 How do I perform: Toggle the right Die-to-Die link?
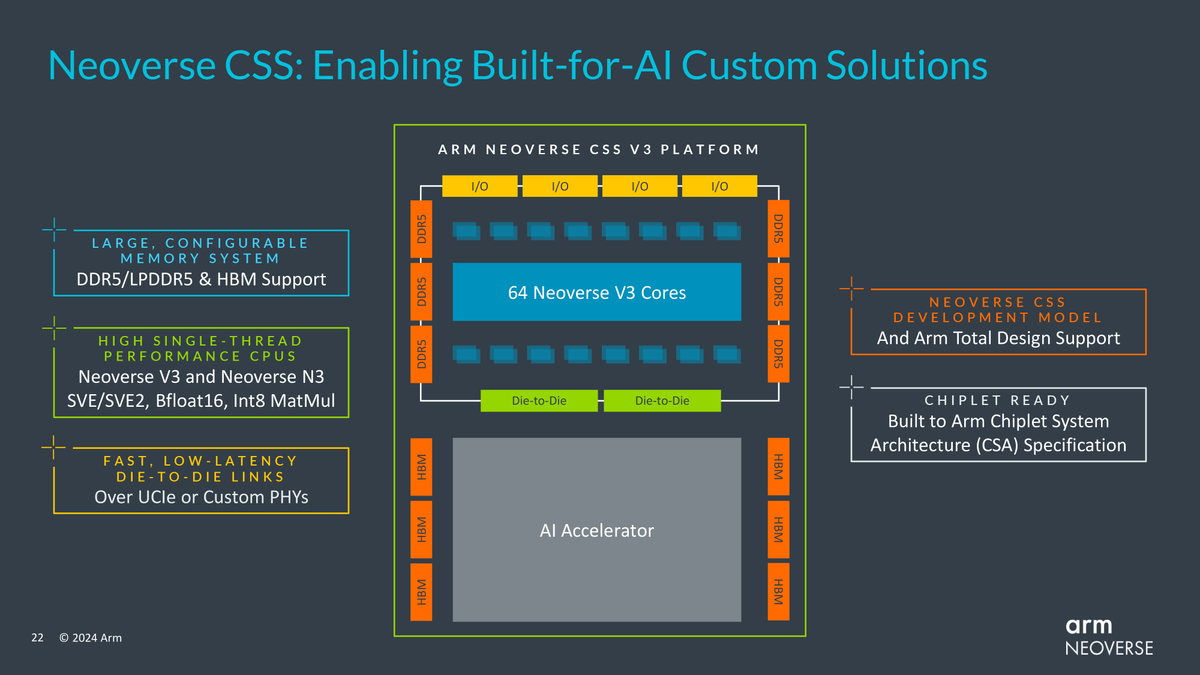[x=661, y=400]
